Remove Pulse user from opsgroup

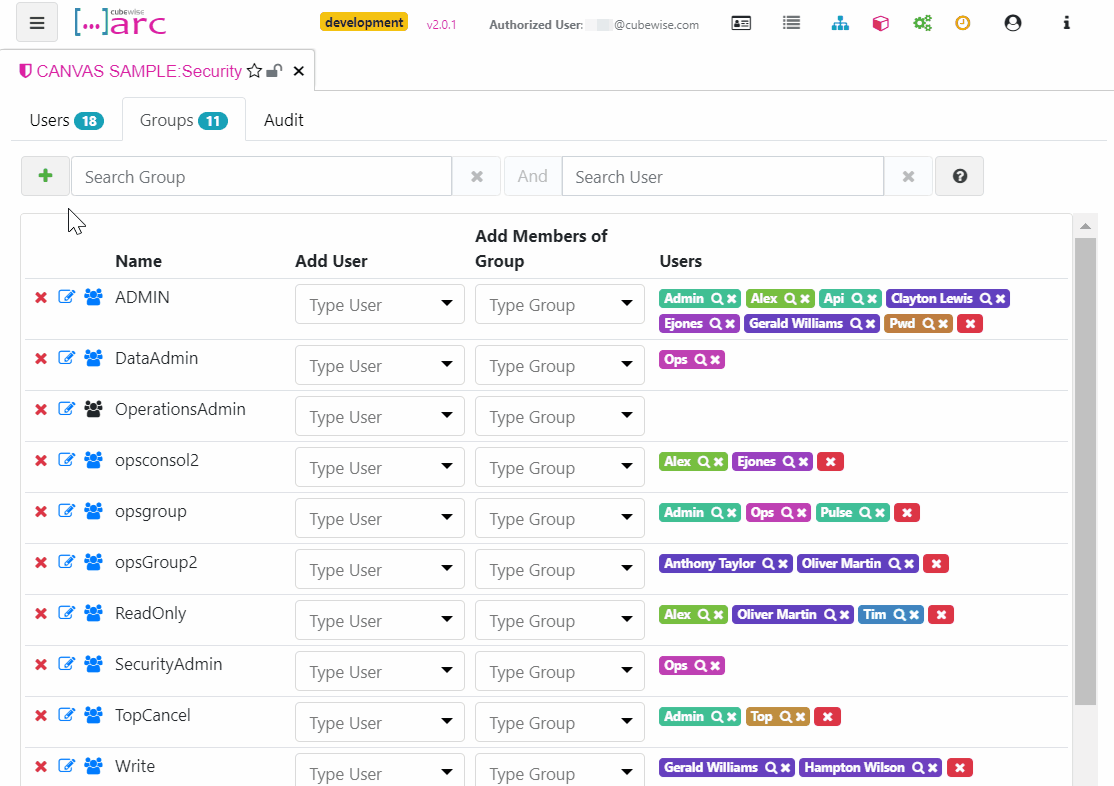click(x=880, y=513)
